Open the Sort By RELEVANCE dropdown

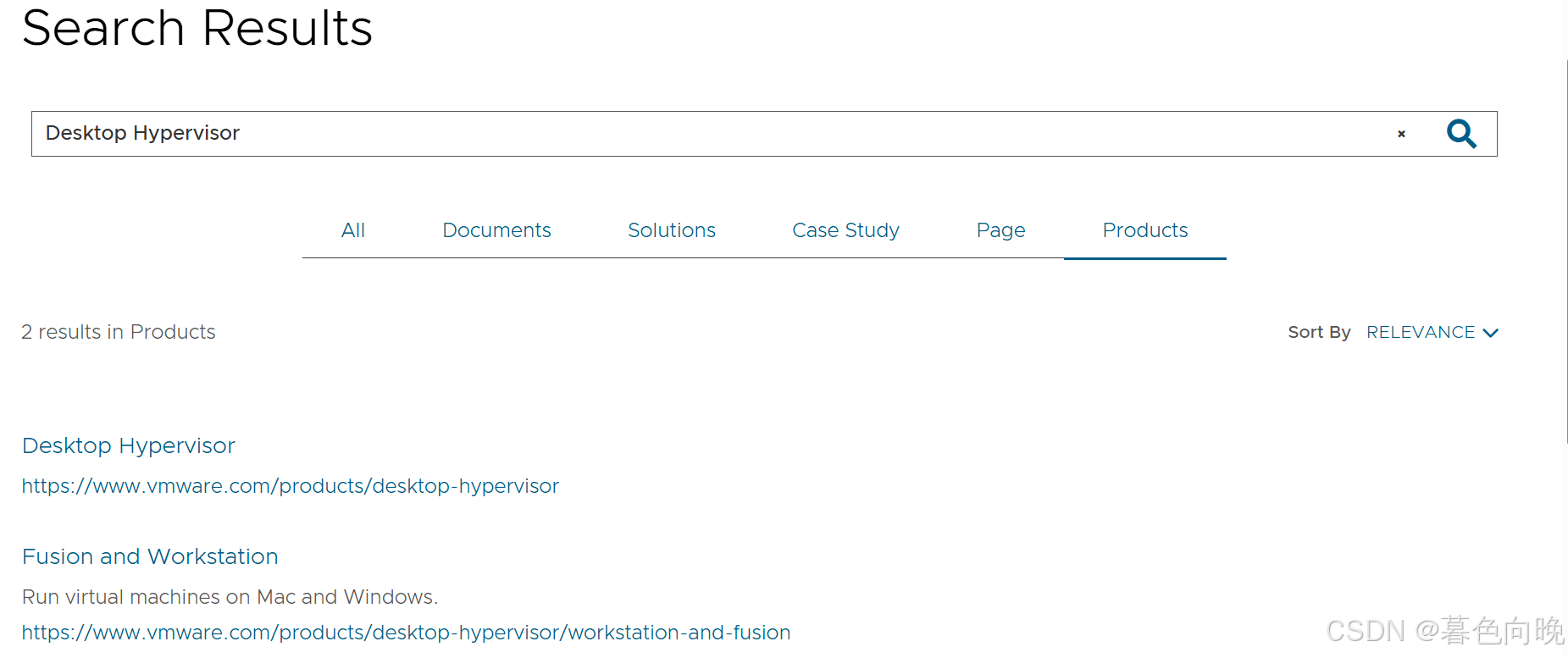point(1432,332)
